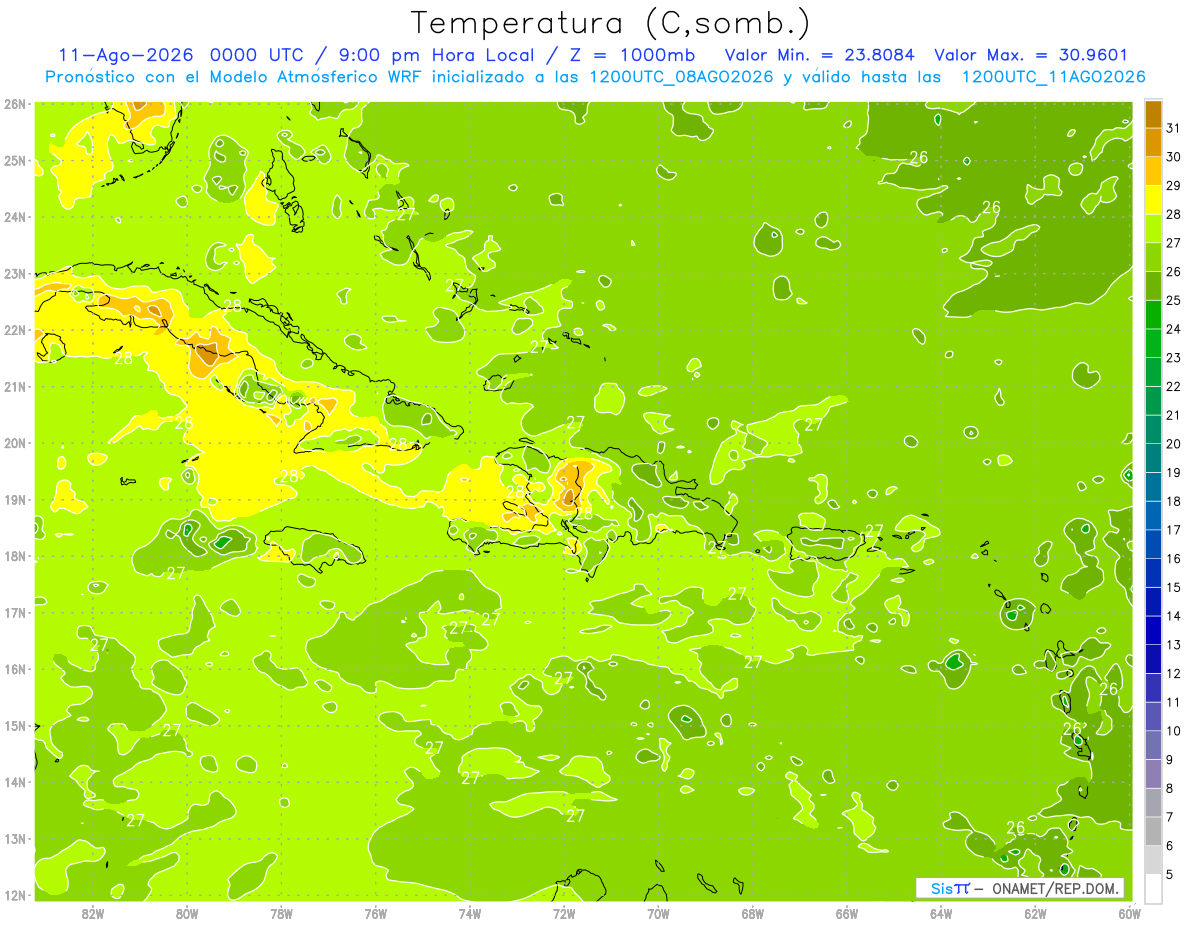The width and height of the screenshot is (1200, 927).
Task: Select the '26N' latitude label
Action: tap(15, 104)
